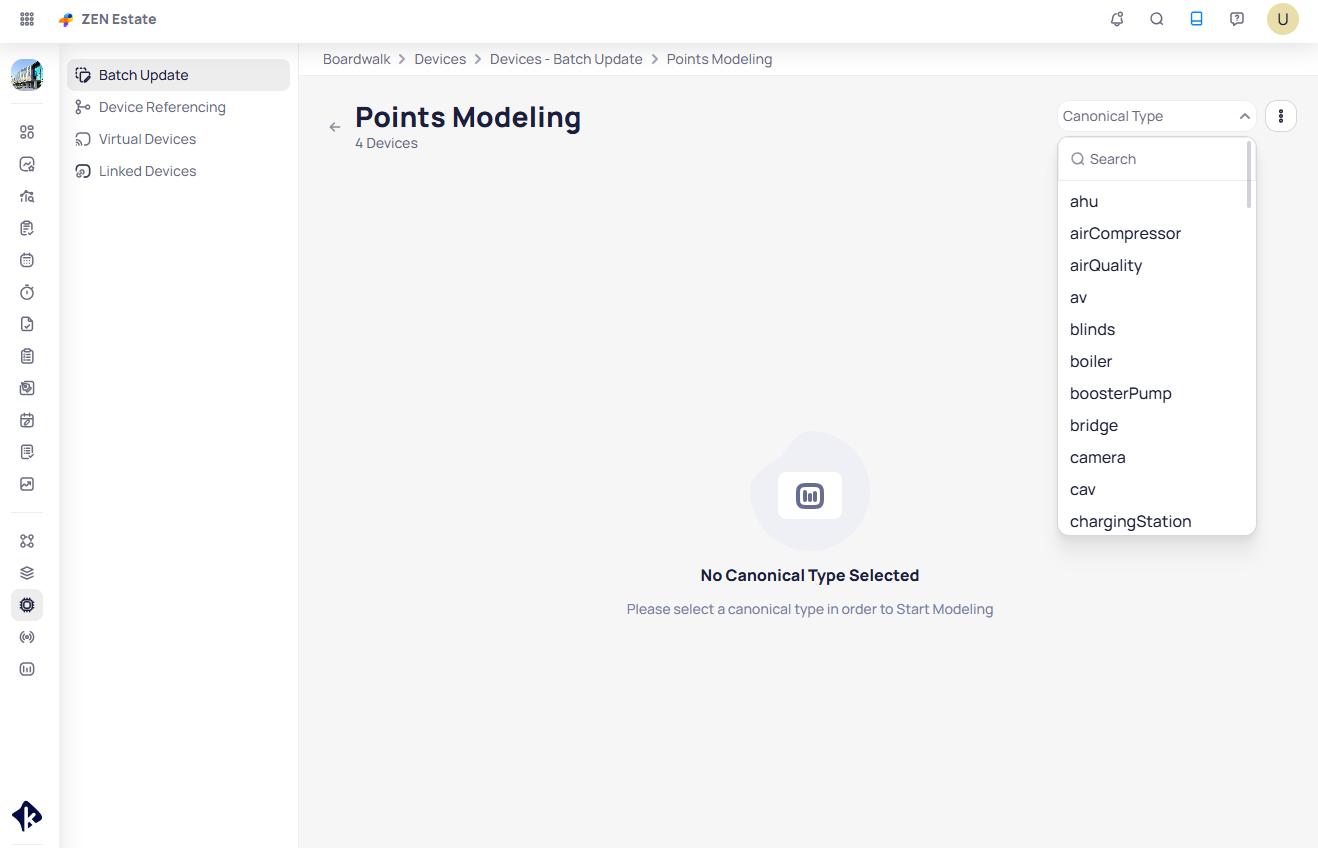Viewport: 1318px width, 848px height.
Task: Open the stopwatch timer sidebar icon
Action: pos(27,292)
